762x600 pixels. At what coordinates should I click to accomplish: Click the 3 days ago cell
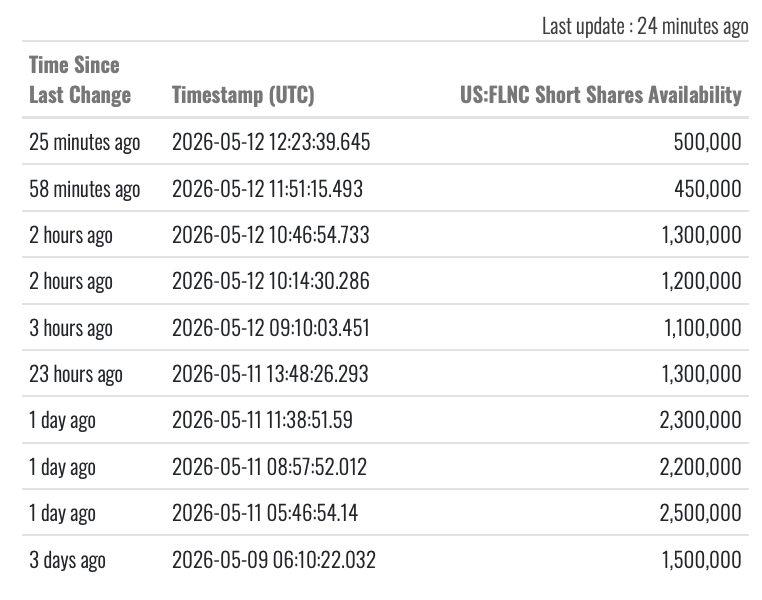(x=67, y=560)
